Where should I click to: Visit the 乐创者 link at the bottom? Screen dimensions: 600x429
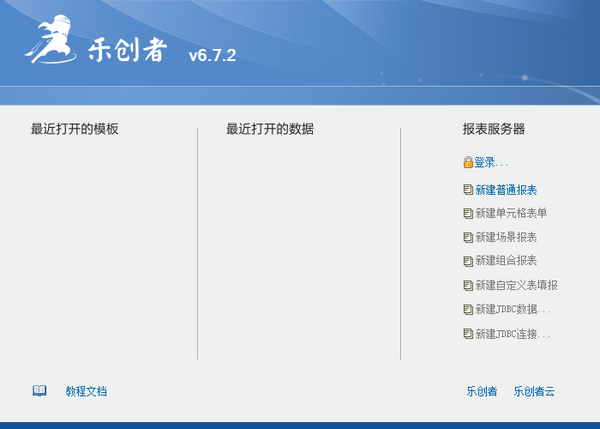click(482, 391)
